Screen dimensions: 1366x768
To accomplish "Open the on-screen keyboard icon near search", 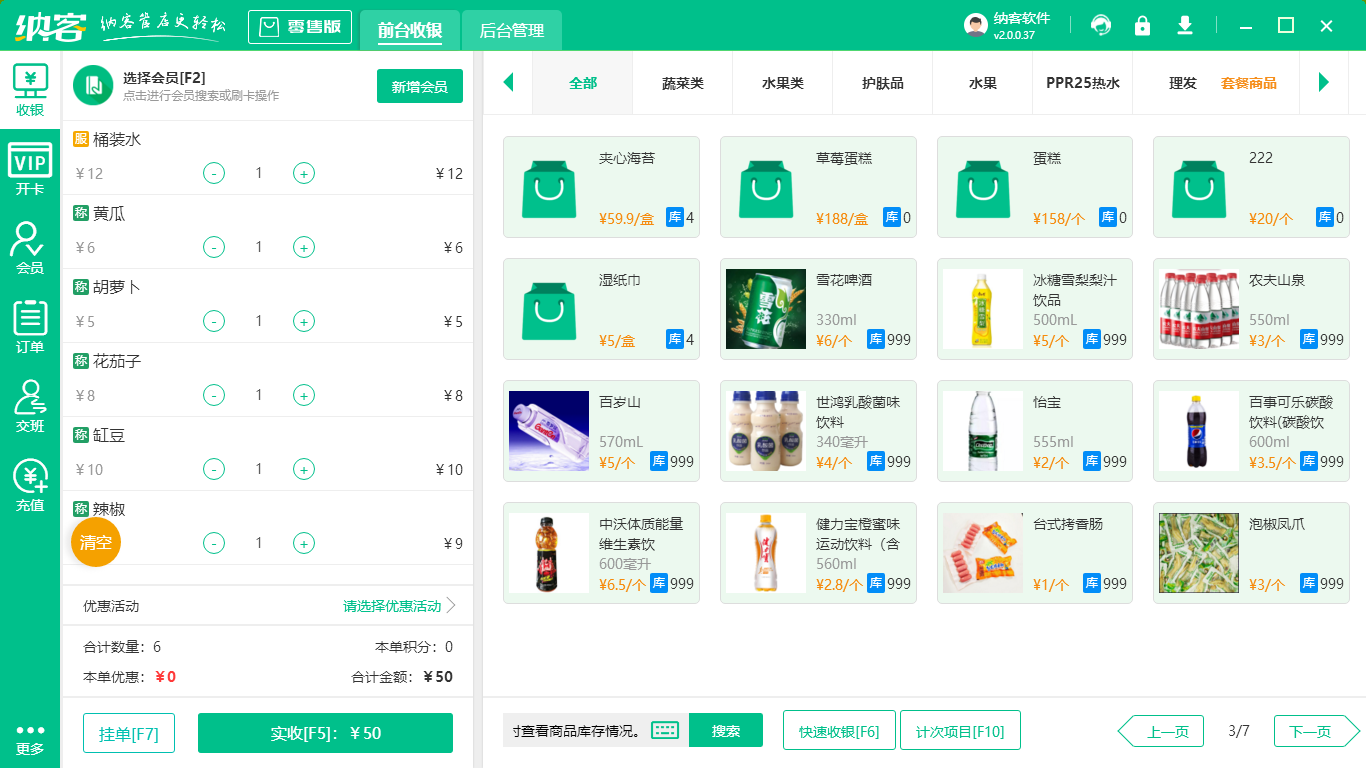I will [x=665, y=730].
